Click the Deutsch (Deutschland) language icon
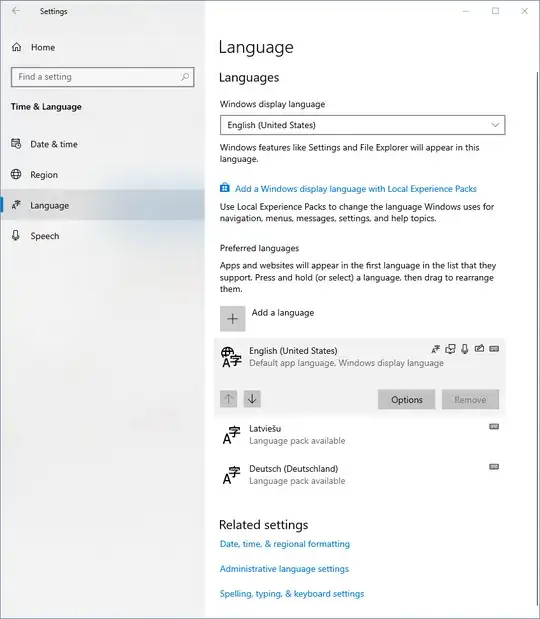This screenshot has height=619, width=540. click(x=231, y=475)
